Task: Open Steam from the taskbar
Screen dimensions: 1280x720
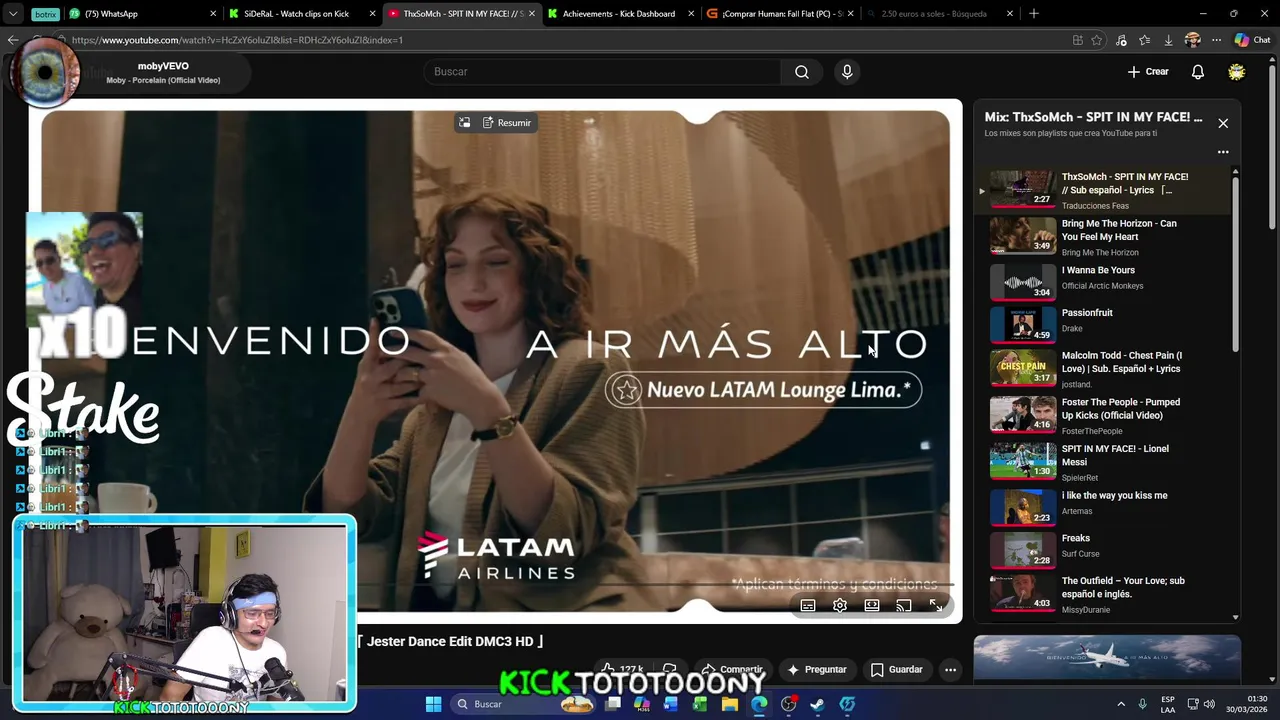Action: click(817, 704)
